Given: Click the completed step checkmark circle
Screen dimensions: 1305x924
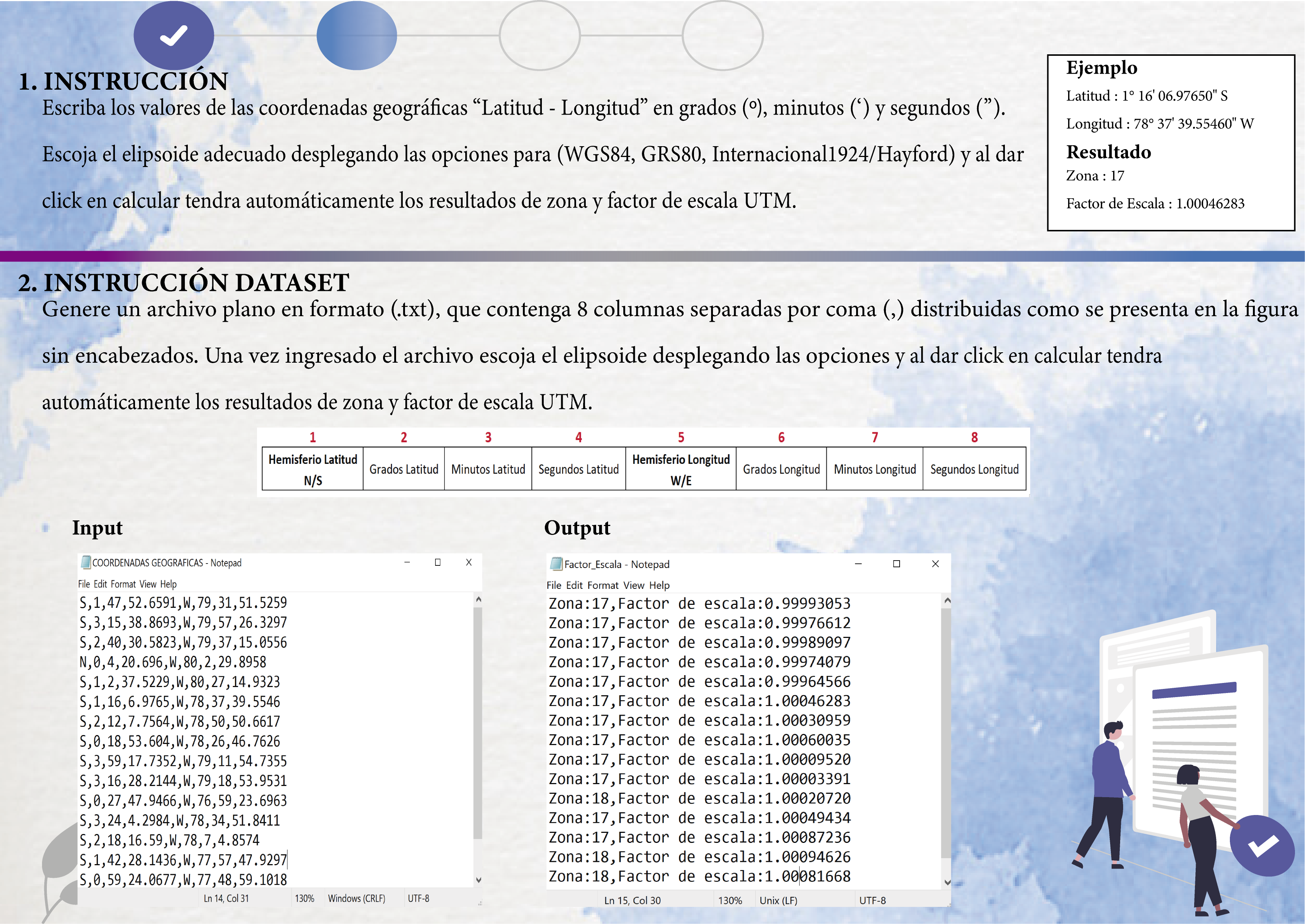Looking at the screenshot, I should point(174,35).
